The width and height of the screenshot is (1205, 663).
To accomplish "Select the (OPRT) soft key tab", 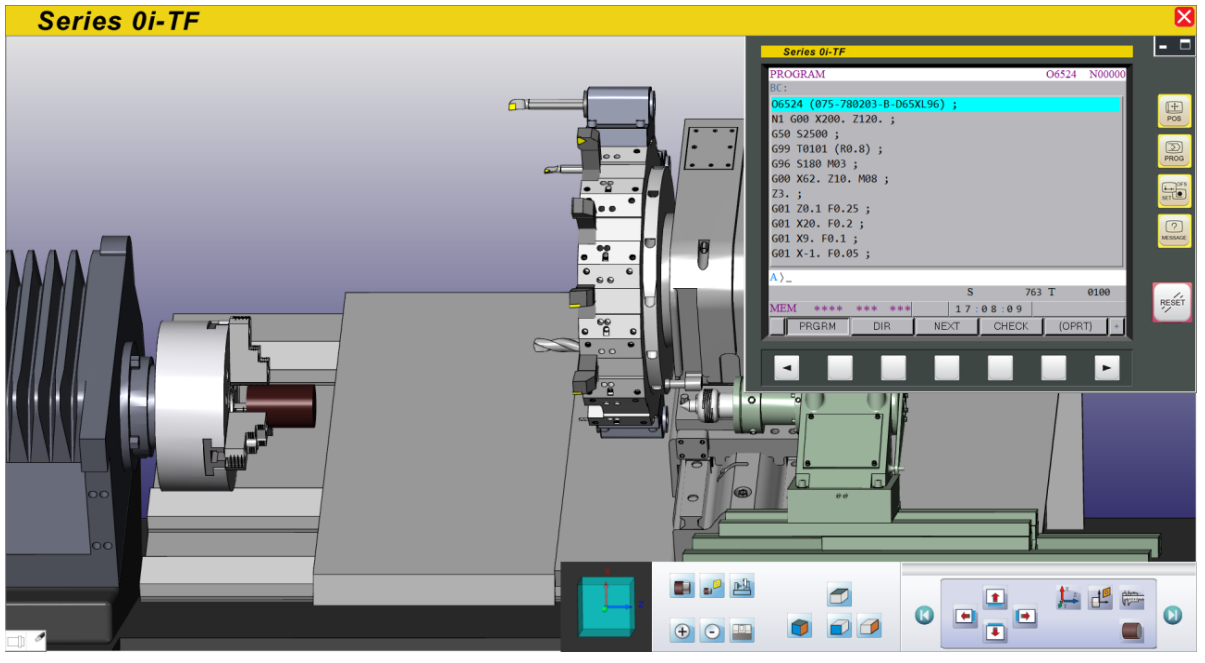I will 1075,326.
